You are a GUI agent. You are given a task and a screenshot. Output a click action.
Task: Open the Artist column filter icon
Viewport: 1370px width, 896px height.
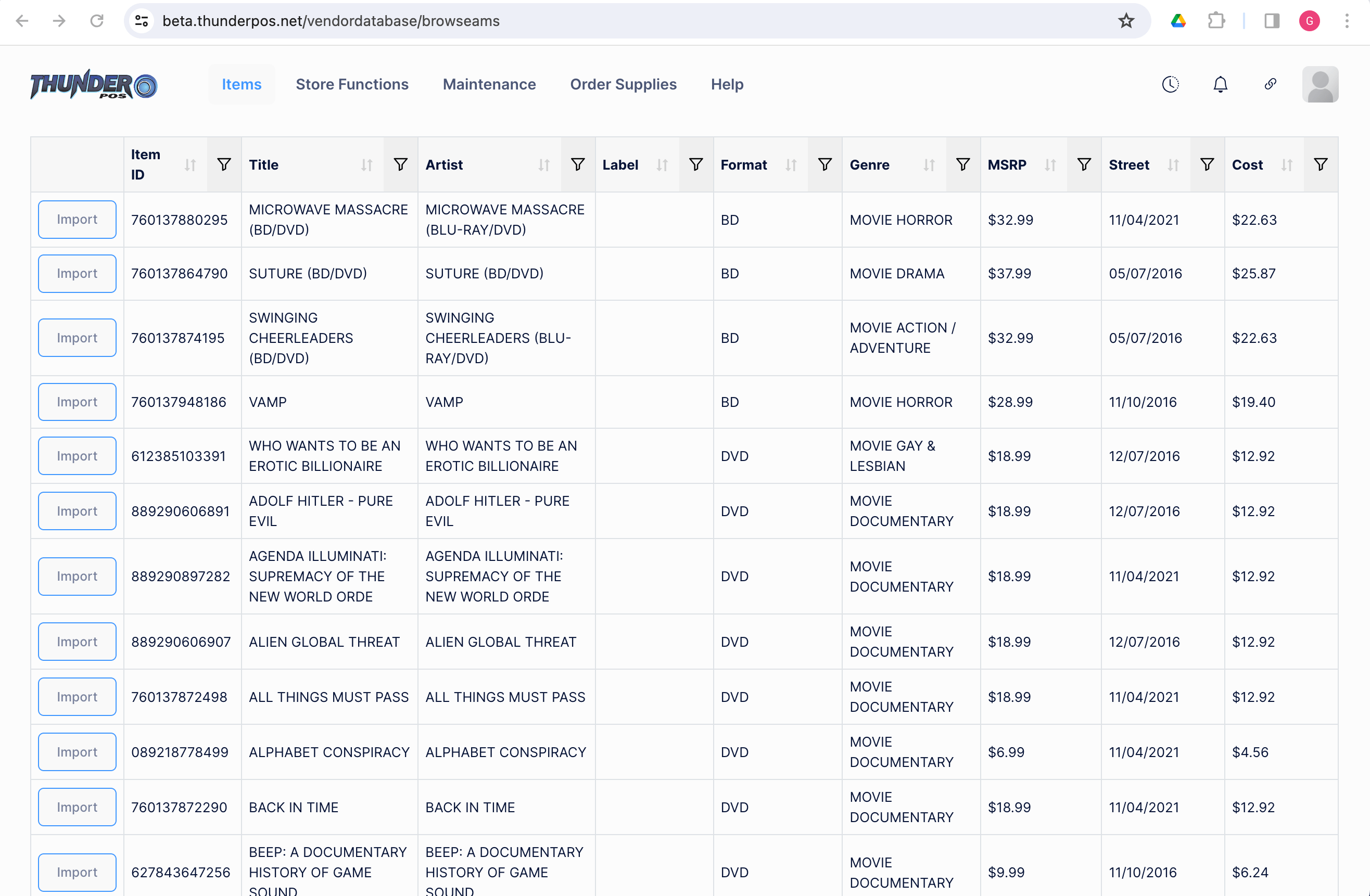(577, 164)
